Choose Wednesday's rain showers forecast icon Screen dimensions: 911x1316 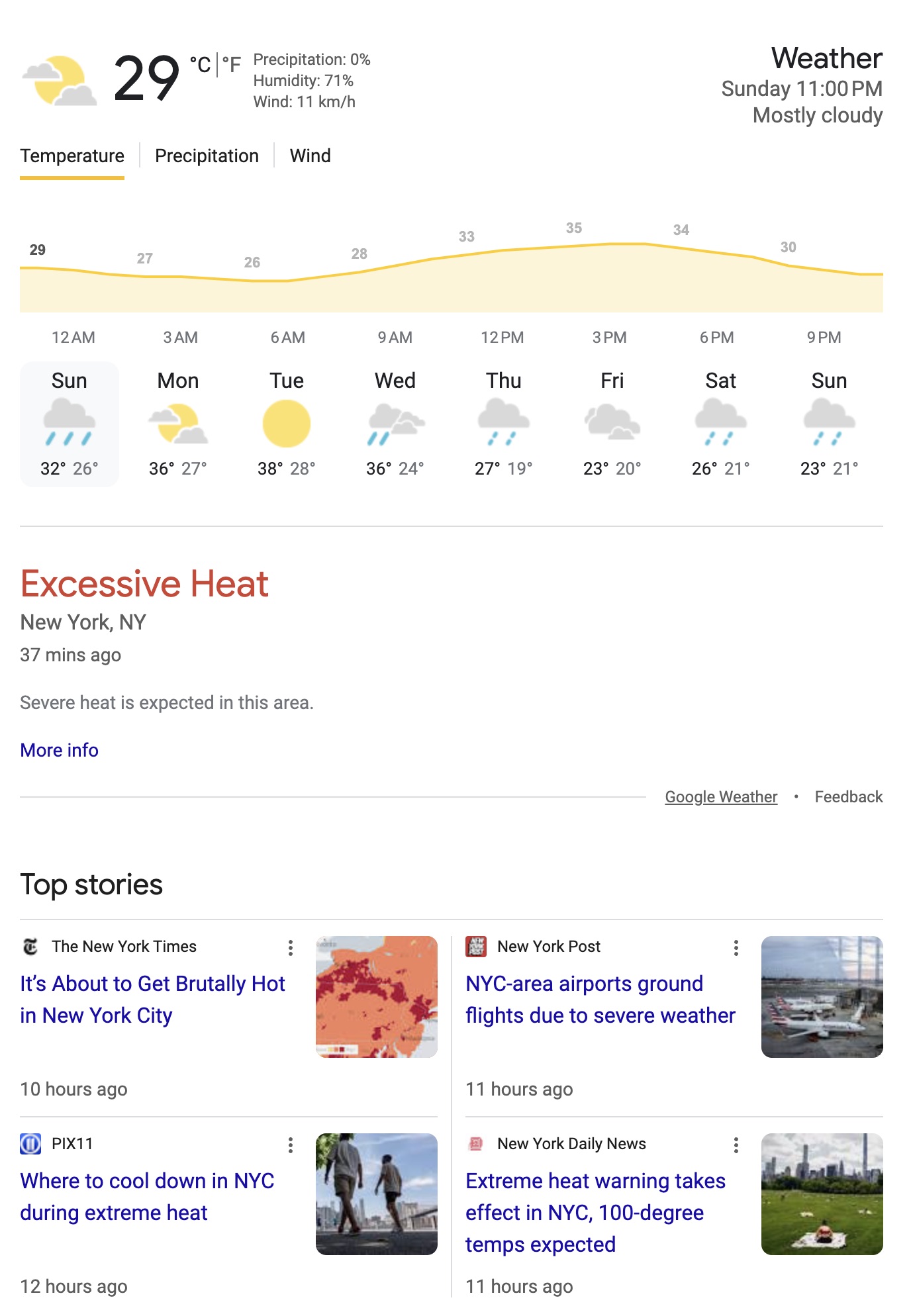coord(395,424)
